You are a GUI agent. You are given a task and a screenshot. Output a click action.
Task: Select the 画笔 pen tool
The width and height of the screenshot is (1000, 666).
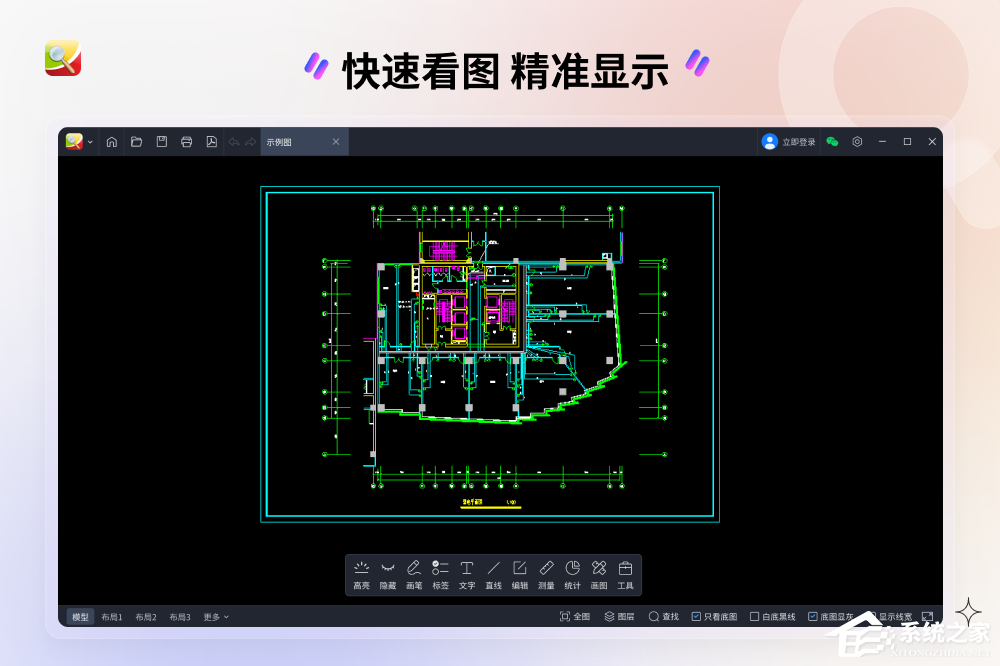(x=415, y=575)
